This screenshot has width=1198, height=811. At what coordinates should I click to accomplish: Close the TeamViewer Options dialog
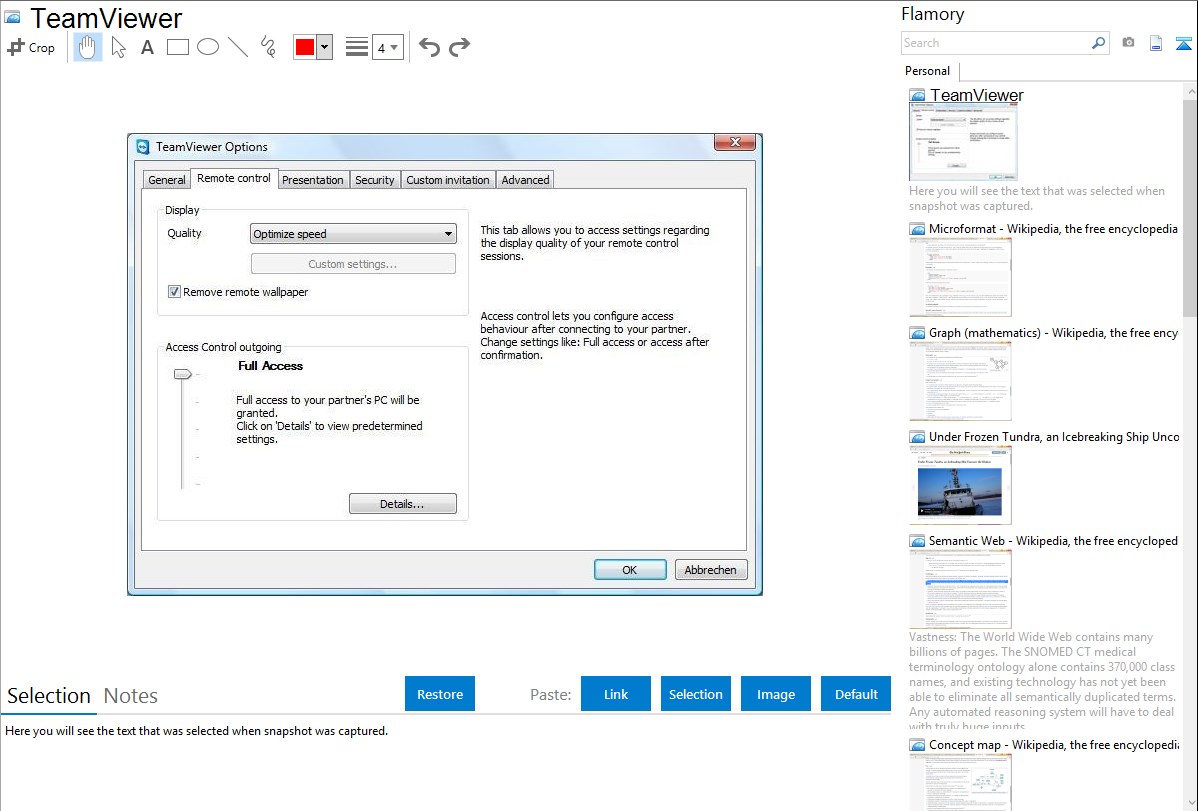point(735,142)
